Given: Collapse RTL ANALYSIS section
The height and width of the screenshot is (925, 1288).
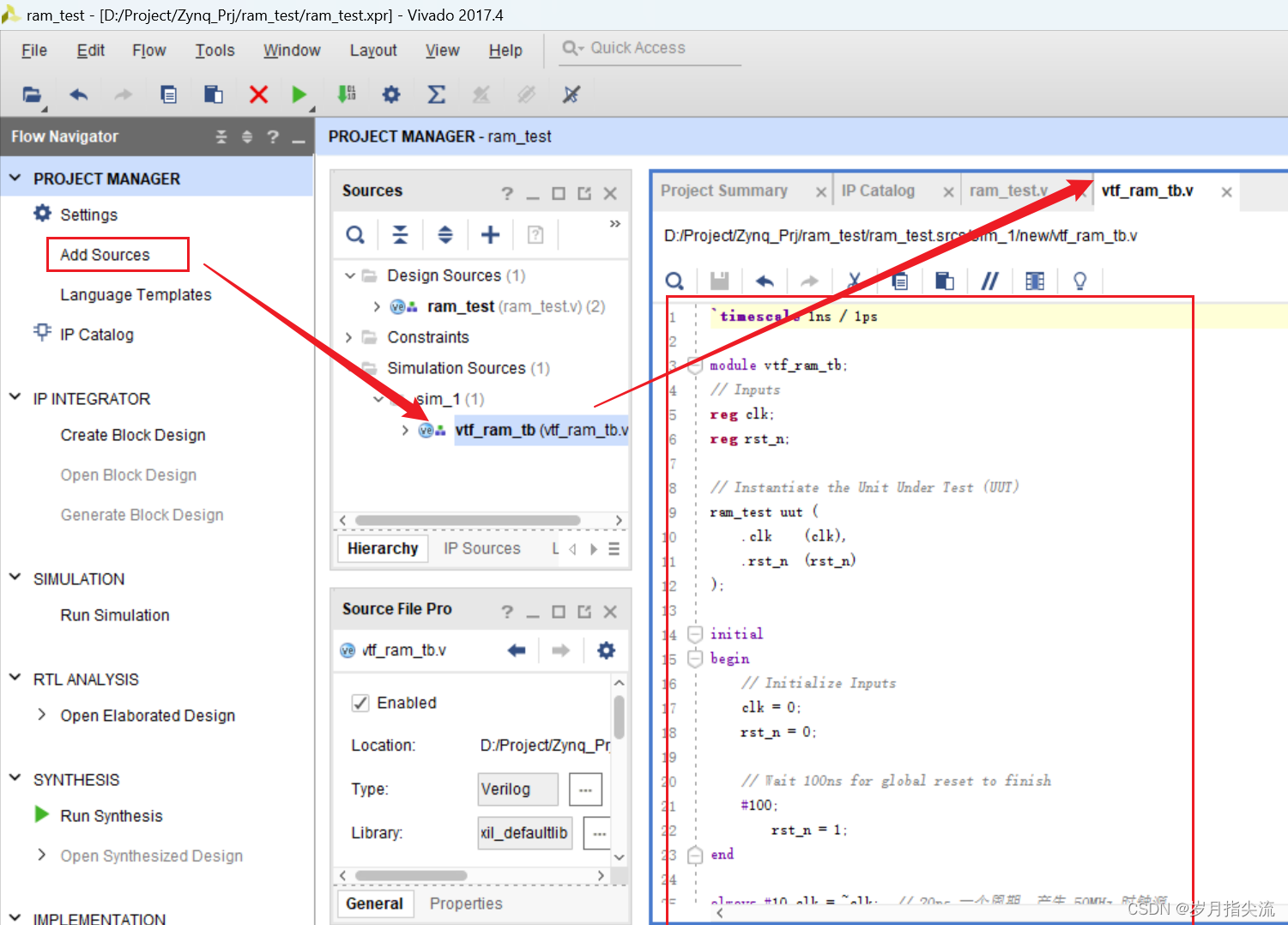Looking at the screenshot, I should pyautogui.click(x=15, y=678).
